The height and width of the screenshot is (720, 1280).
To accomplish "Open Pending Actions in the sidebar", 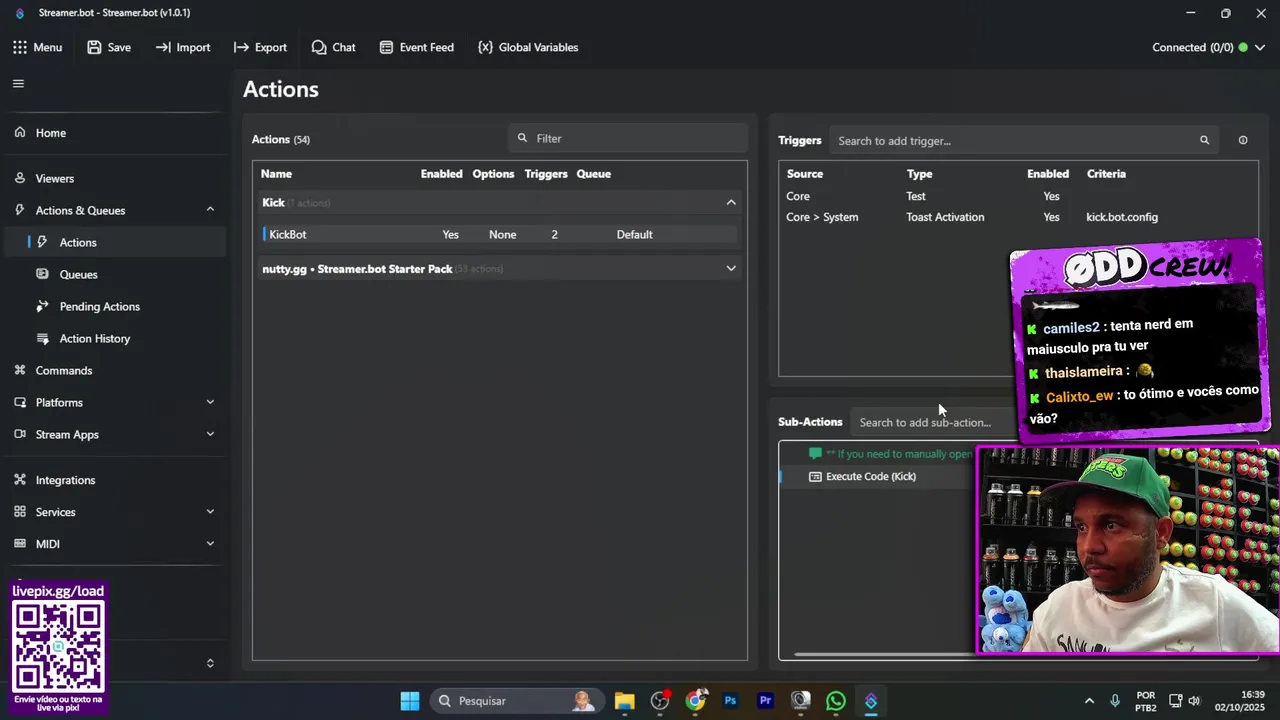I will click(x=114, y=306).
